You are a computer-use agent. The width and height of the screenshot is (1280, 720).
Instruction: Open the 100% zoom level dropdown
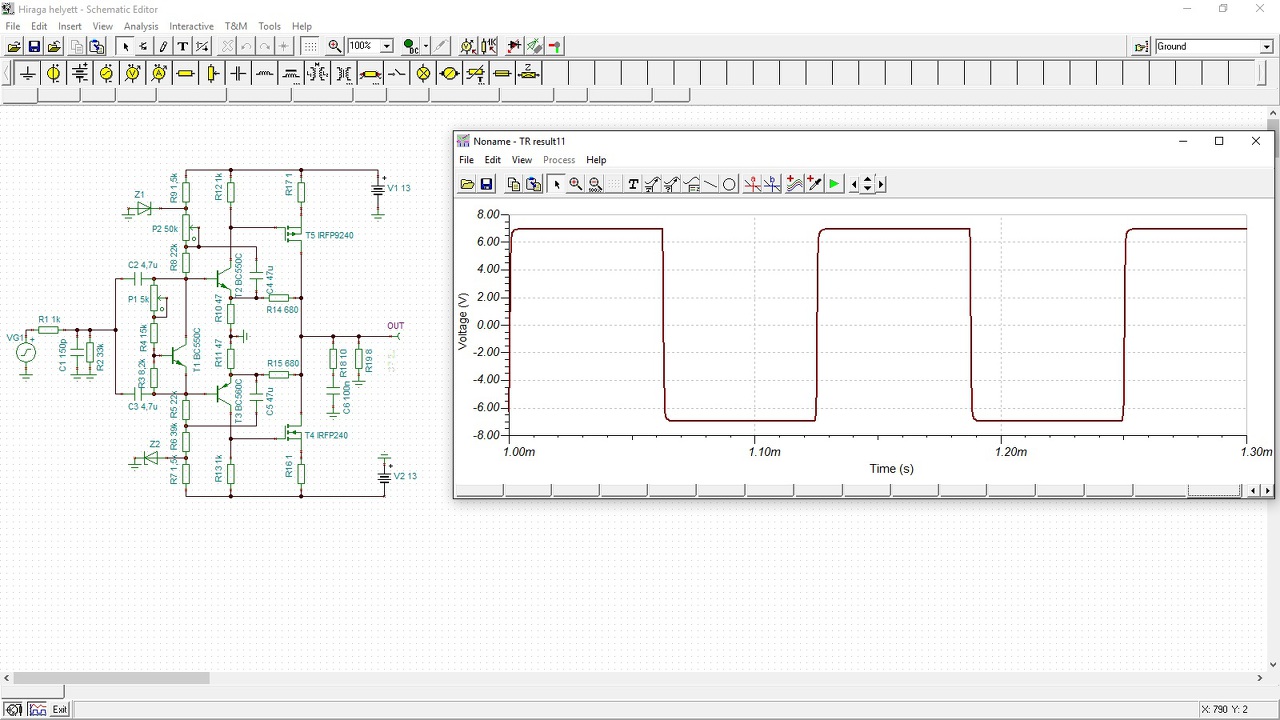point(386,46)
